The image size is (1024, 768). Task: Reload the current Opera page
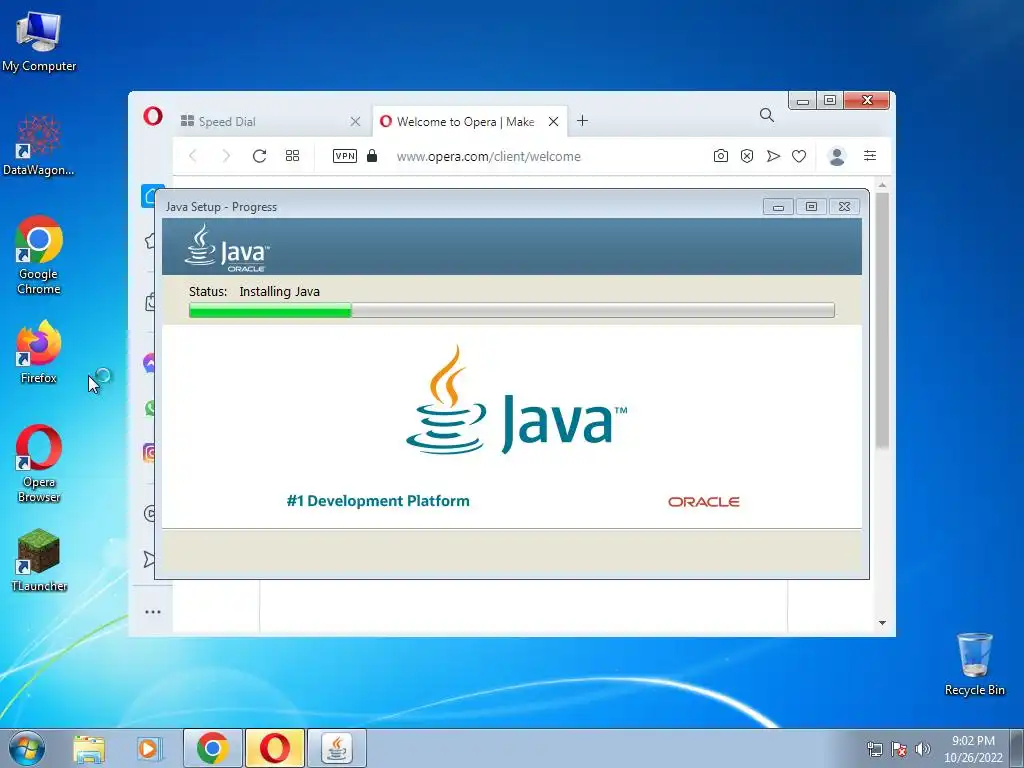[x=259, y=155]
